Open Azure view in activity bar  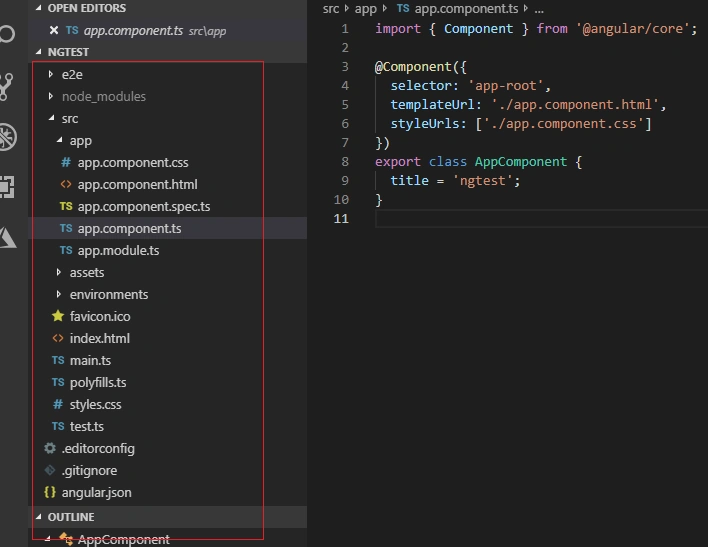tap(8, 237)
